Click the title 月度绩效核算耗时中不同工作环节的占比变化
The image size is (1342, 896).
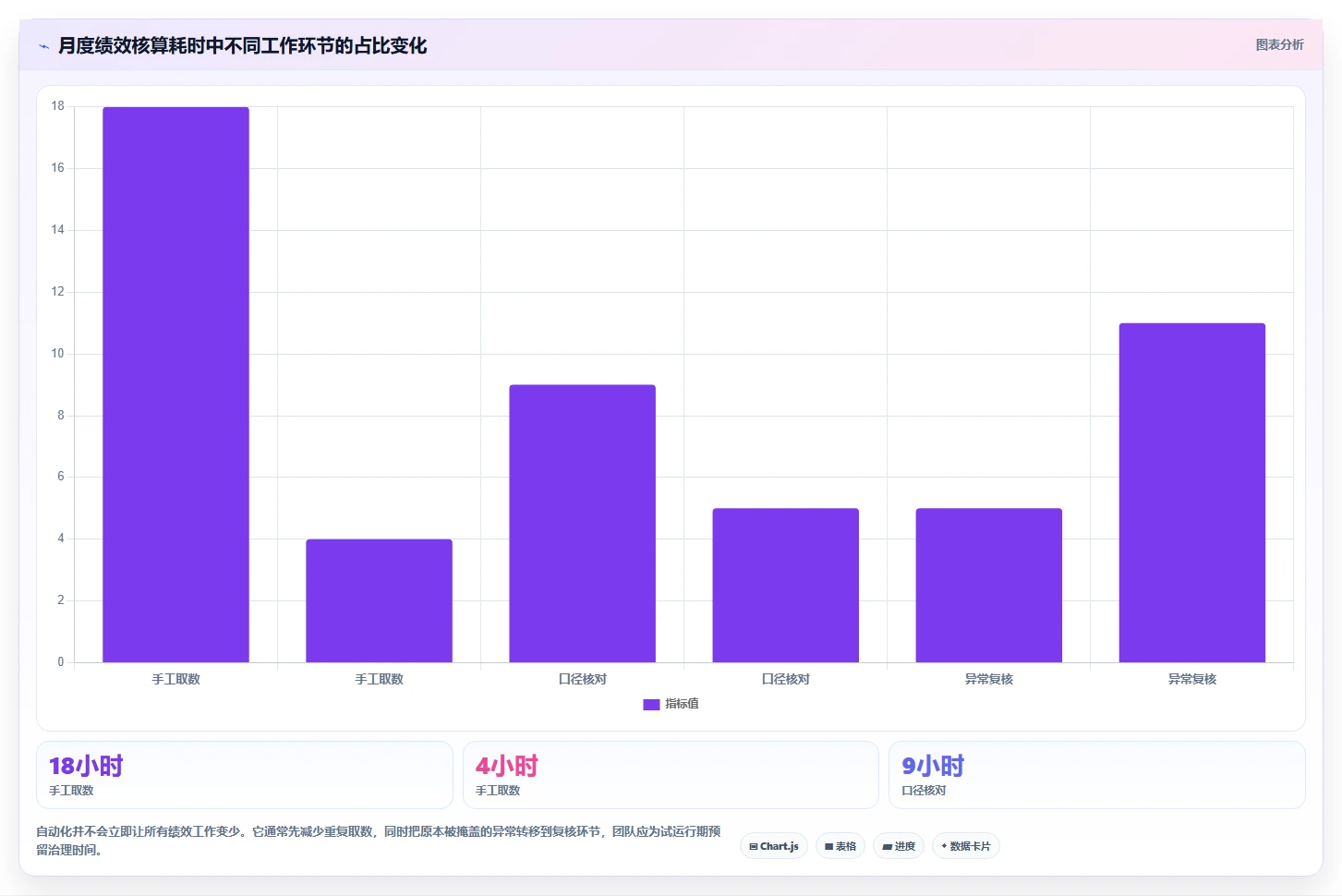(242, 46)
